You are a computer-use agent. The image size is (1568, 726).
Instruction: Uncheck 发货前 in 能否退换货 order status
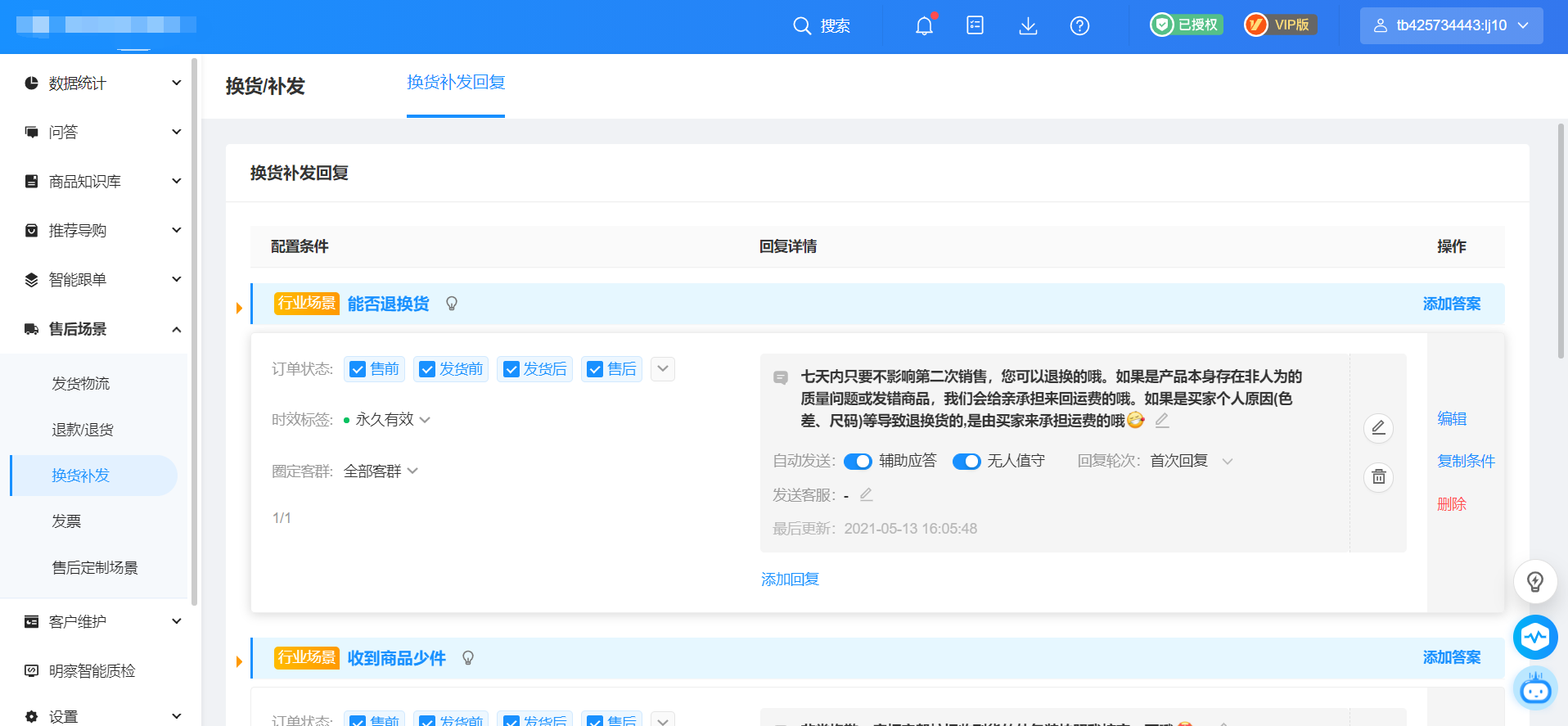point(427,369)
